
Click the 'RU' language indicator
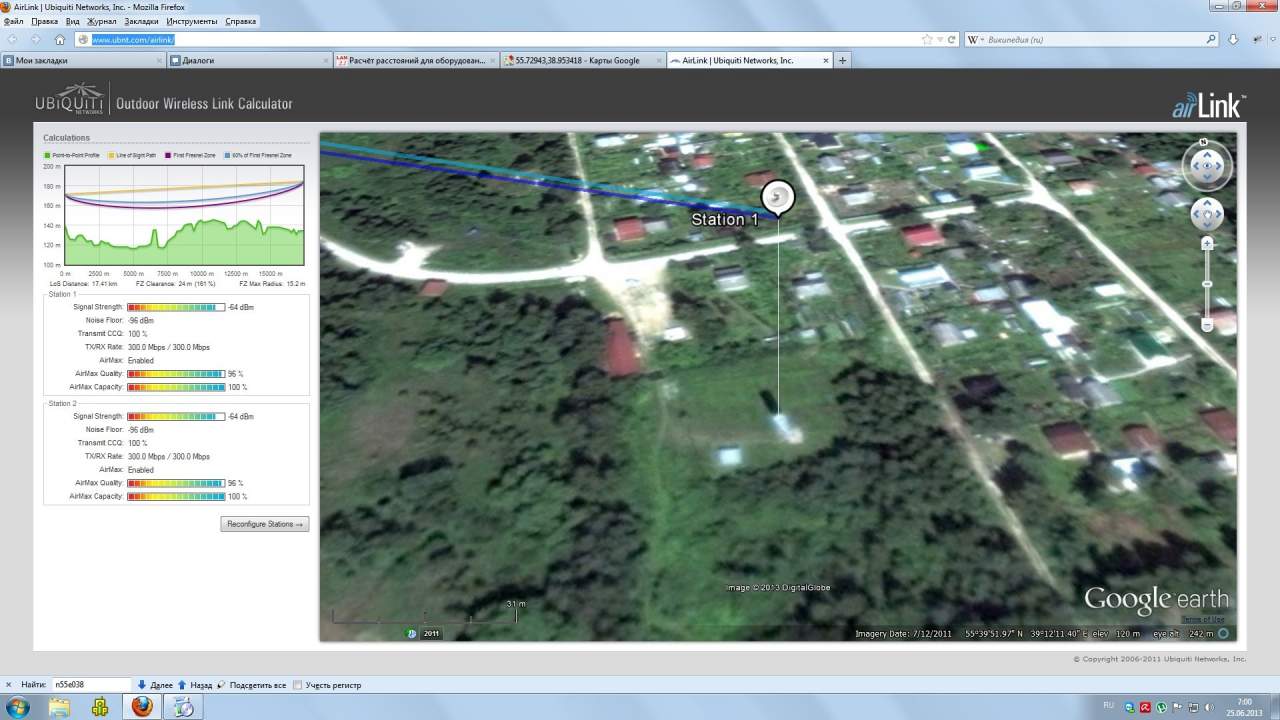coord(1108,707)
